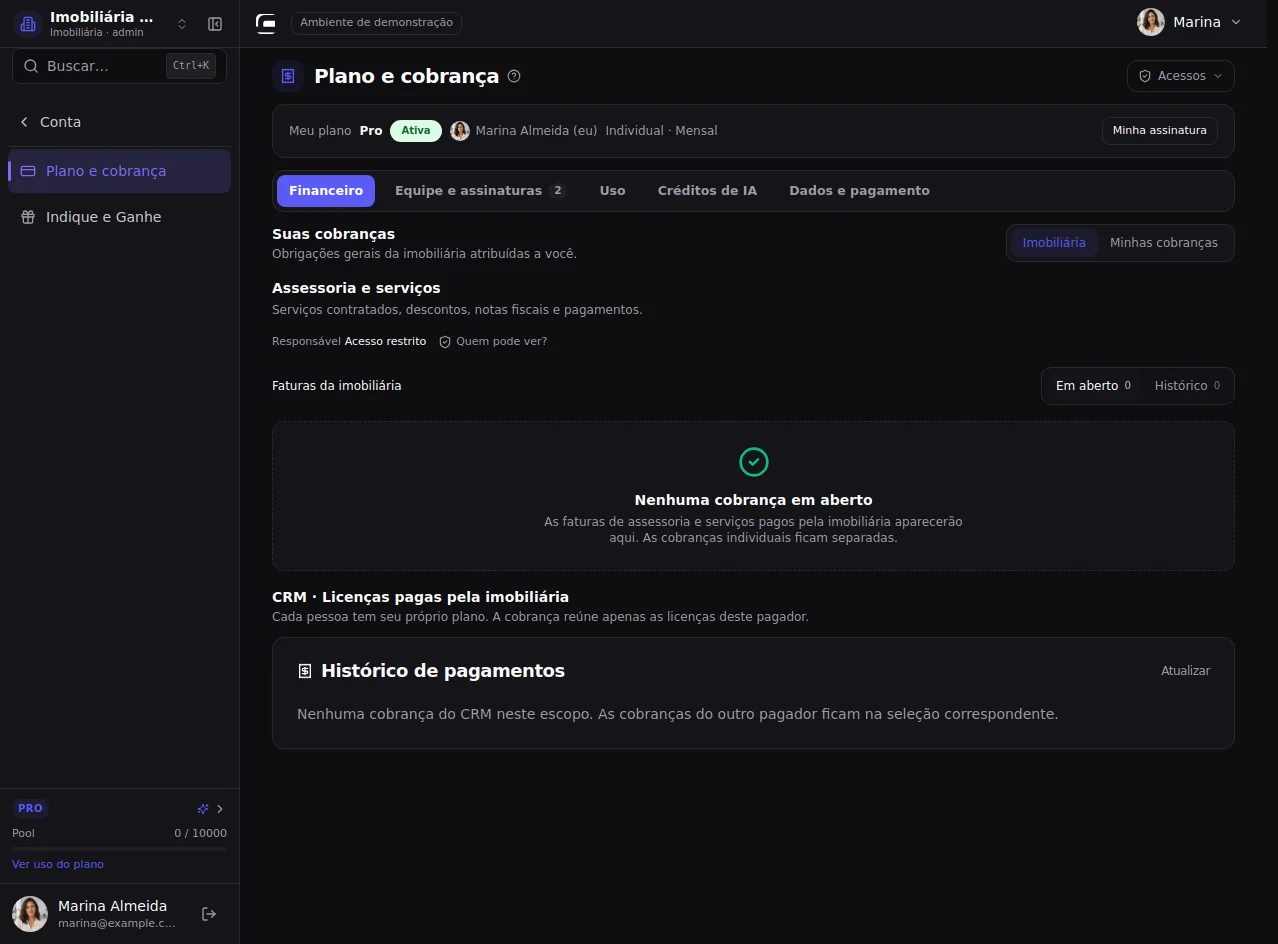Viewport: 1278px width, 944px height.
Task: Click the Ctrl+K shortcut badge
Action: coord(191,66)
